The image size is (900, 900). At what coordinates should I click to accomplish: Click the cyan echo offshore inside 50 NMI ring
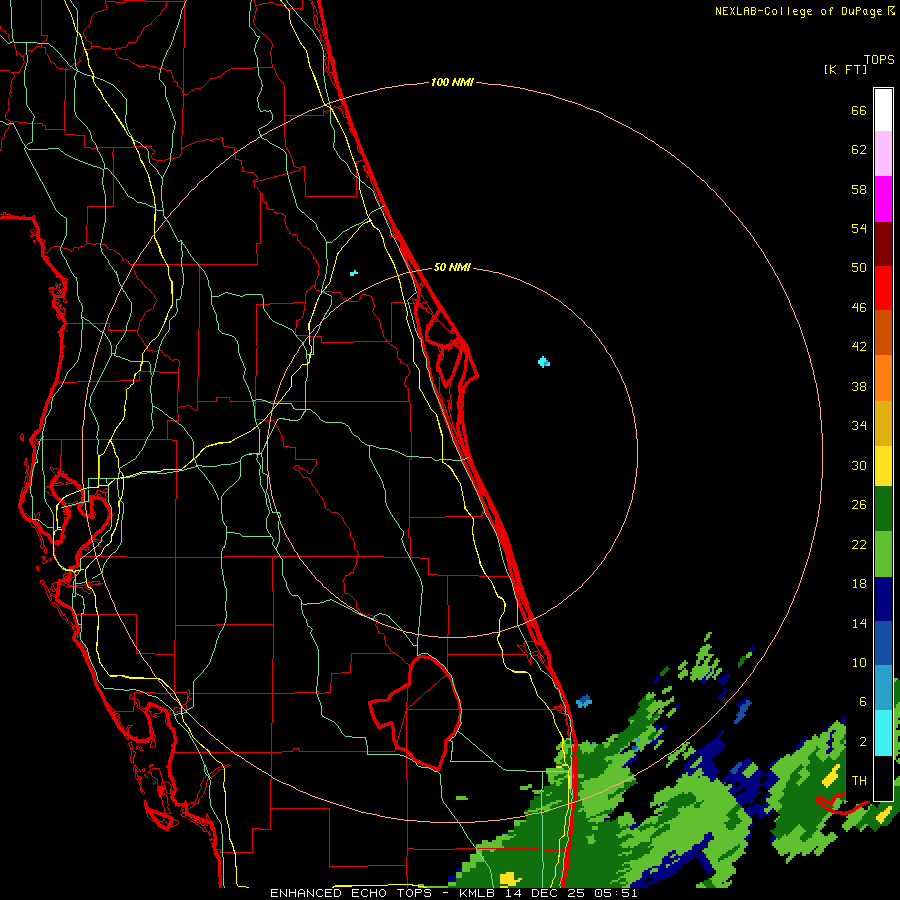point(544,362)
